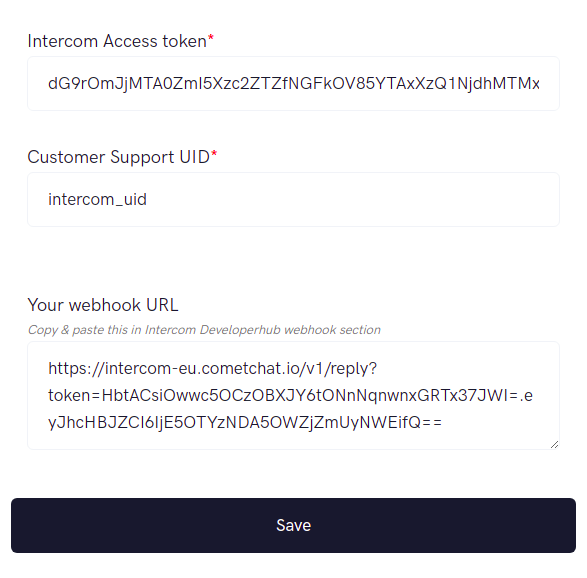Focus the Intercom Access token field

[x=293, y=83]
